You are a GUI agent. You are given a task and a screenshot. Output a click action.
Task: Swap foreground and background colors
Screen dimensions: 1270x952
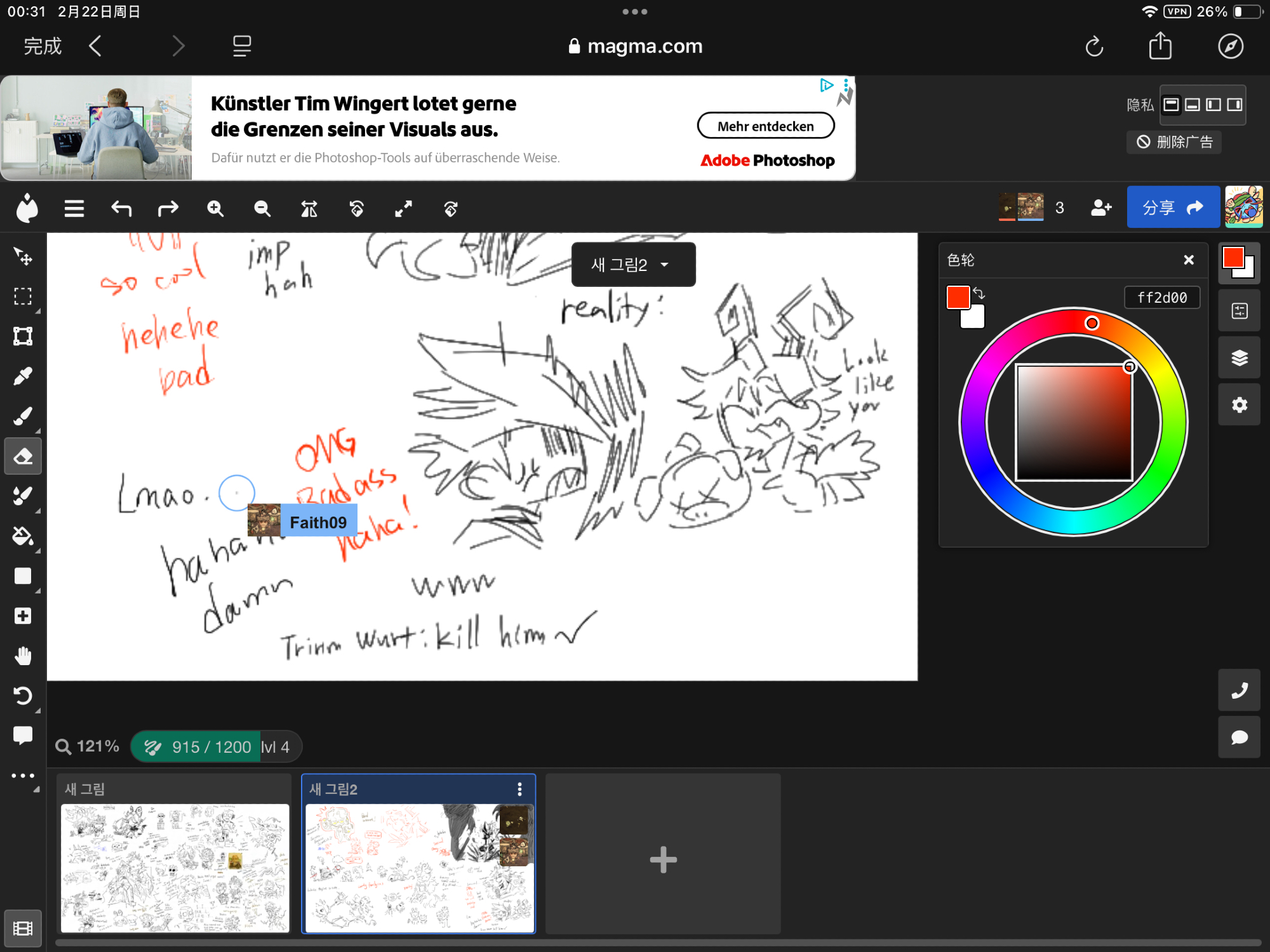click(x=979, y=293)
